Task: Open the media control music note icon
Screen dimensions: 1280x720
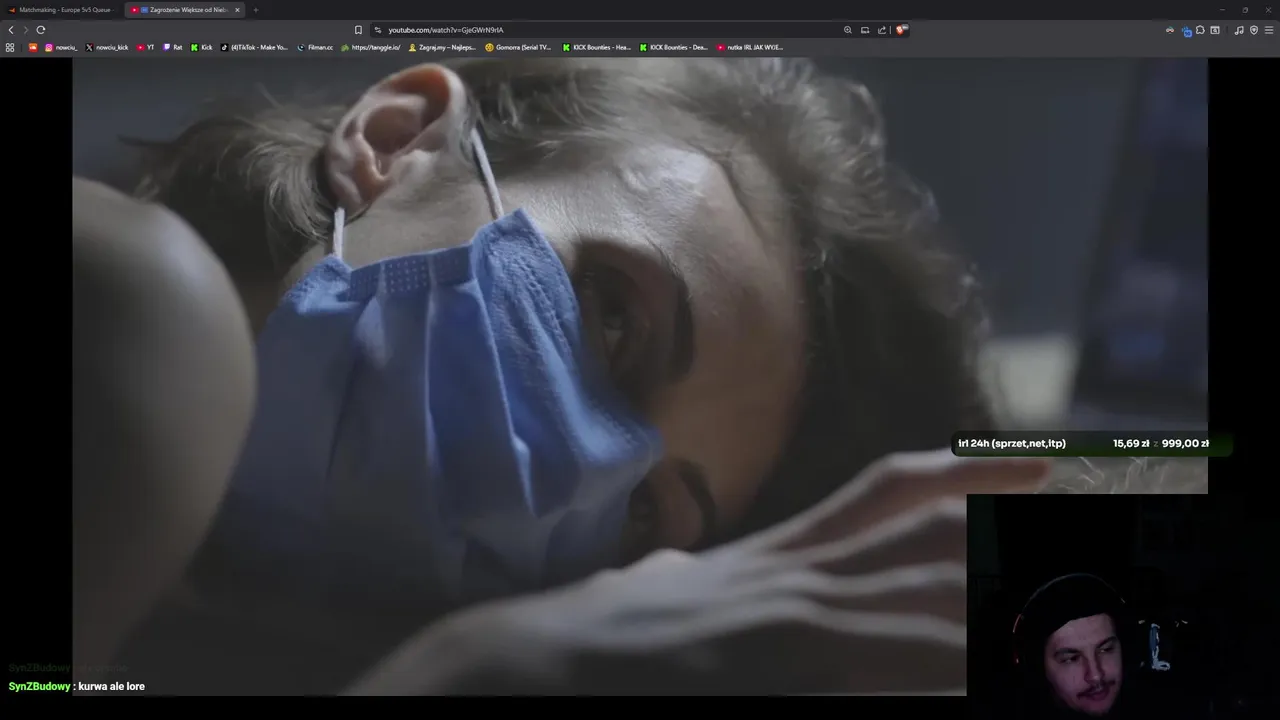Action: [1239, 30]
